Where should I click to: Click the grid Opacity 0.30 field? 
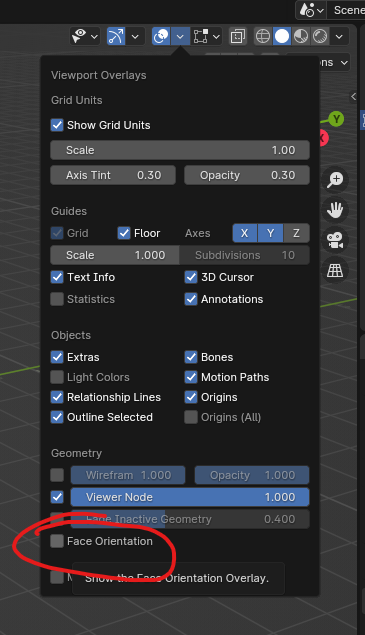247,175
